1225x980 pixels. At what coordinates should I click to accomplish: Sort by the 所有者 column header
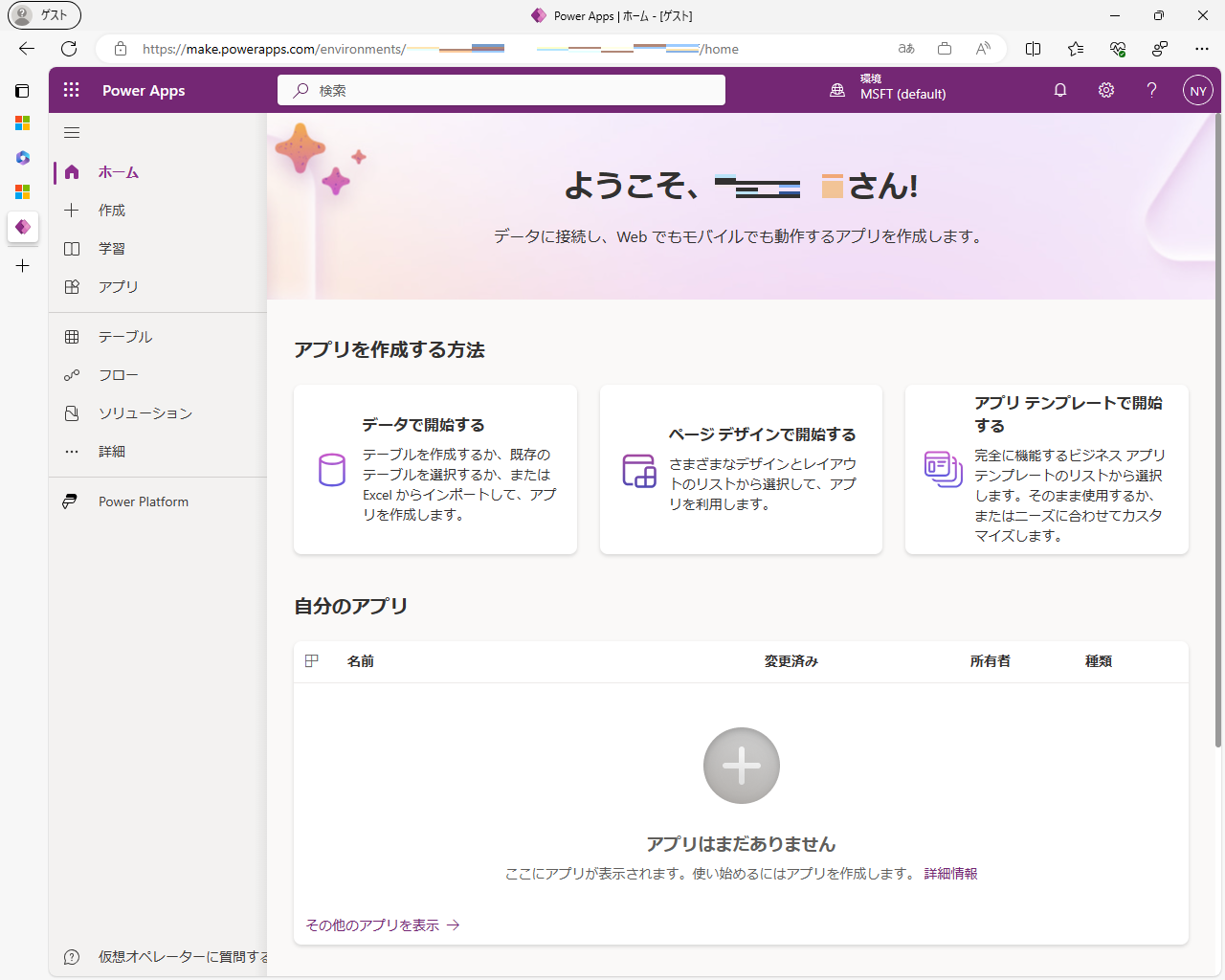(x=991, y=661)
